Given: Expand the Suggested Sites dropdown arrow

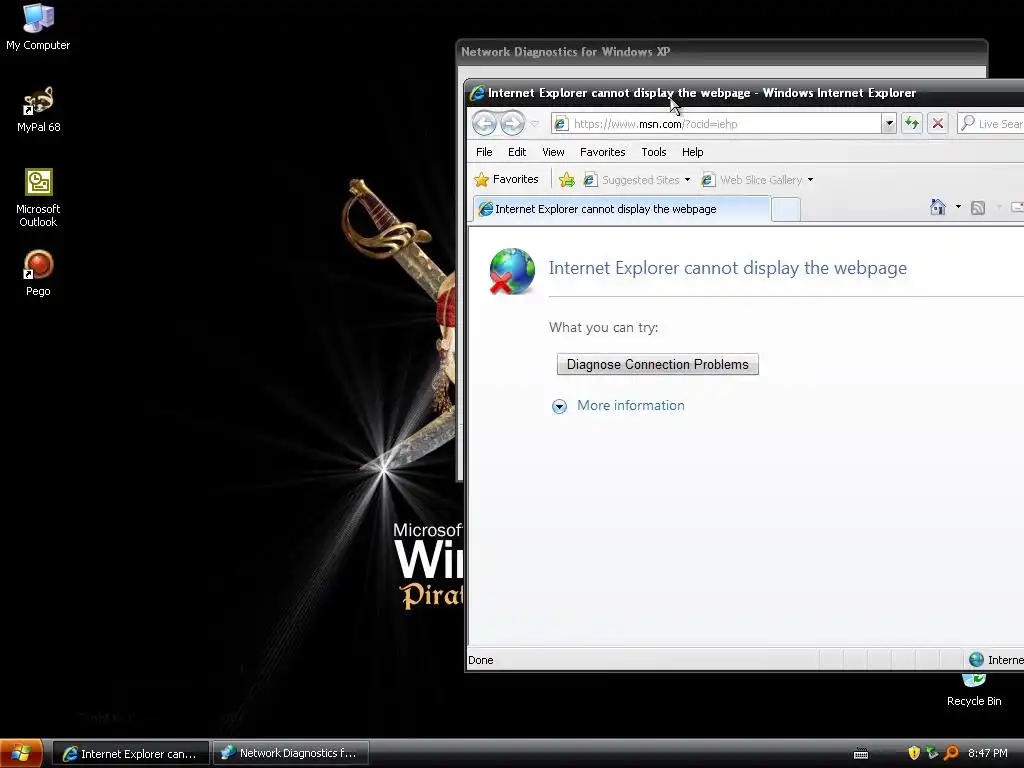Looking at the screenshot, I should (x=687, y=180).
